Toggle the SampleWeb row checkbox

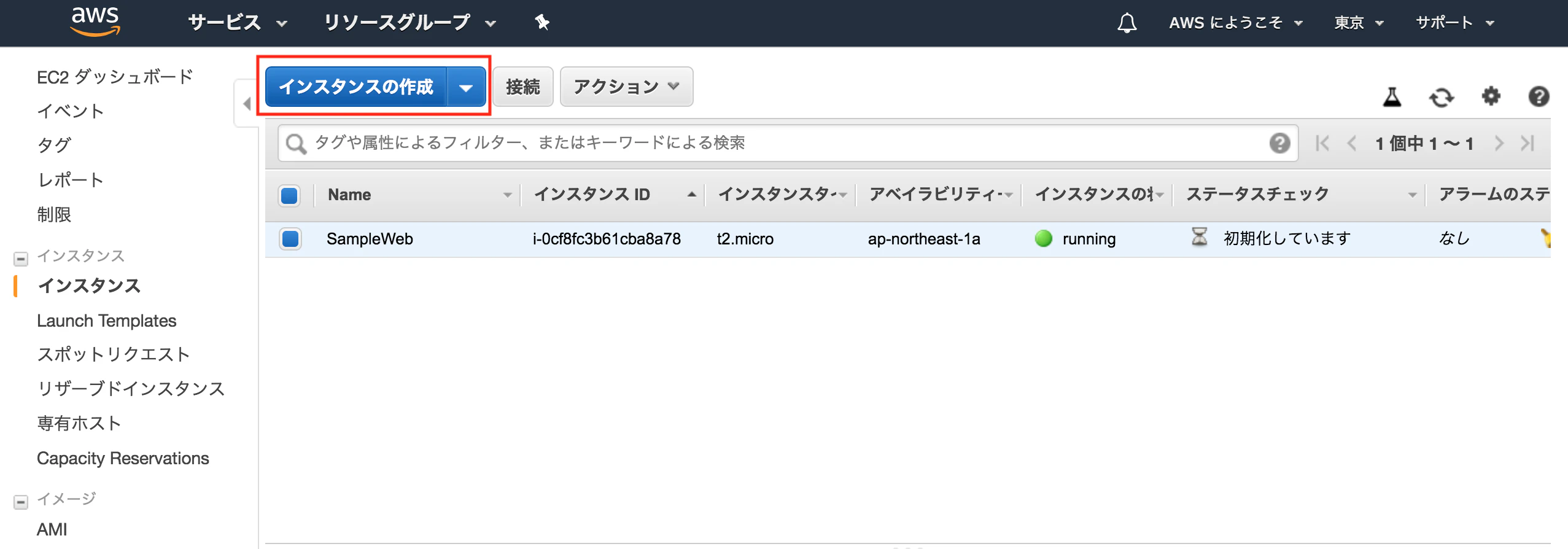[290, 238]
